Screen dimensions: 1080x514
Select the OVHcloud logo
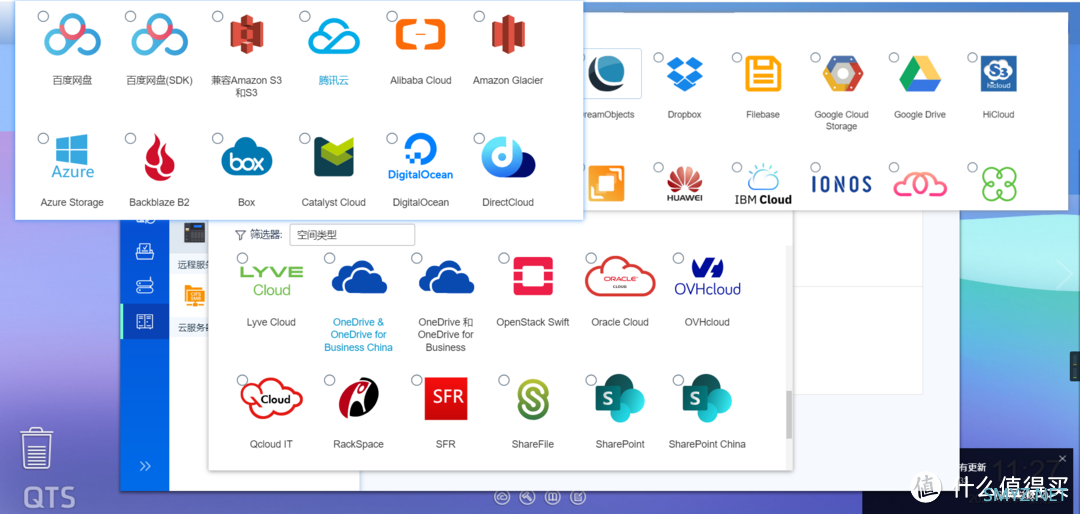click(707, 277)
